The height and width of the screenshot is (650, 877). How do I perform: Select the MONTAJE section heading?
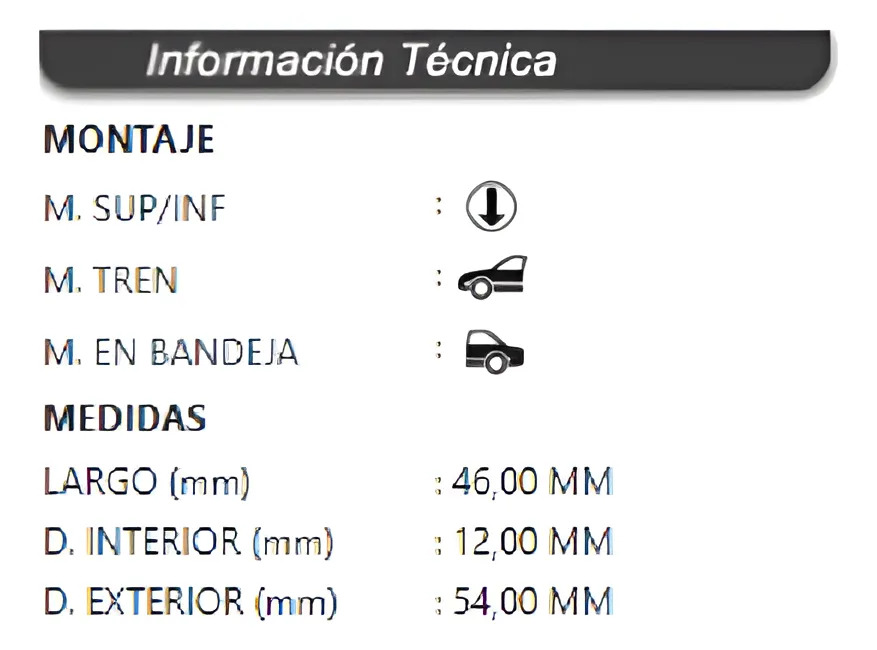[x=129, y=139]
